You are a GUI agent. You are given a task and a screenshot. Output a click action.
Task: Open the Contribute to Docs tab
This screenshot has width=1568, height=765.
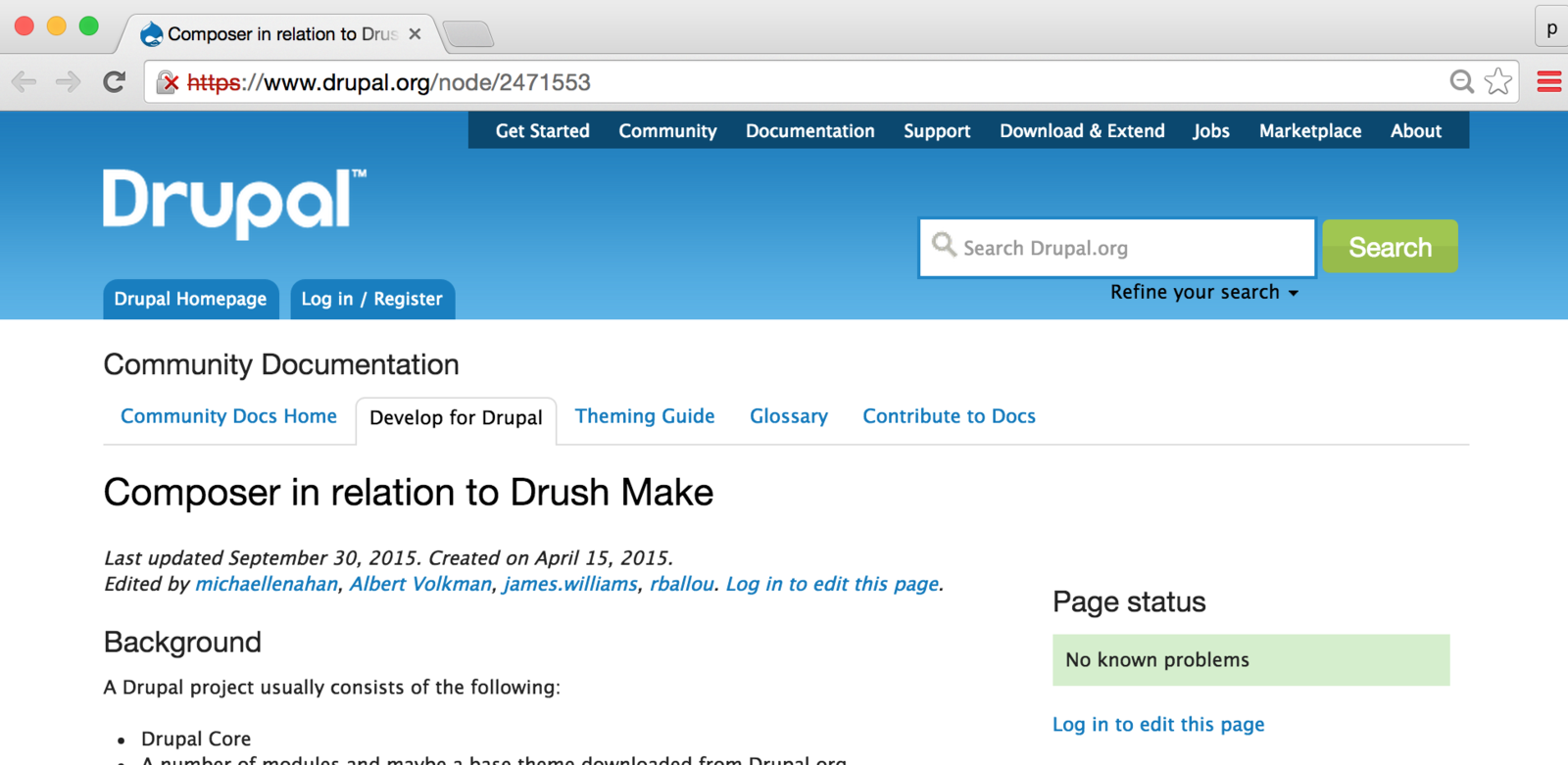[949, 416]
